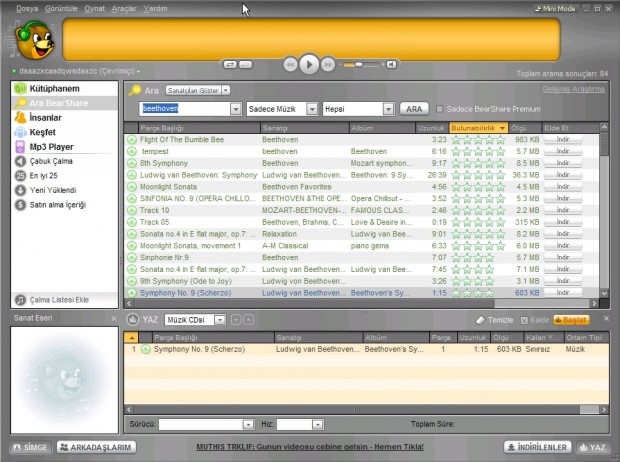The height and width of the screenshot is (462, 620).
Task: Open Sürücü drive dropdown
Action: coord(248,424)
